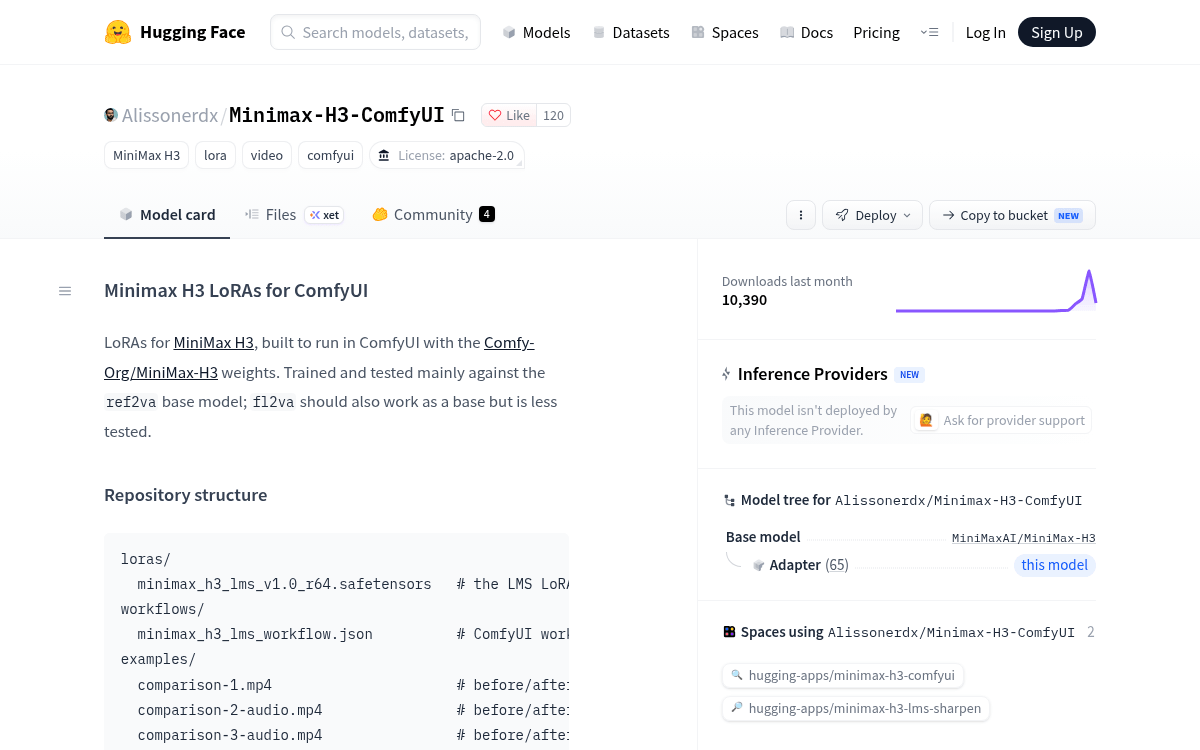Viewport: 1200px width, 750px height.
Task: Open the Comfy-Org/MiniMax-H3 link
Action: coord(319,357)
